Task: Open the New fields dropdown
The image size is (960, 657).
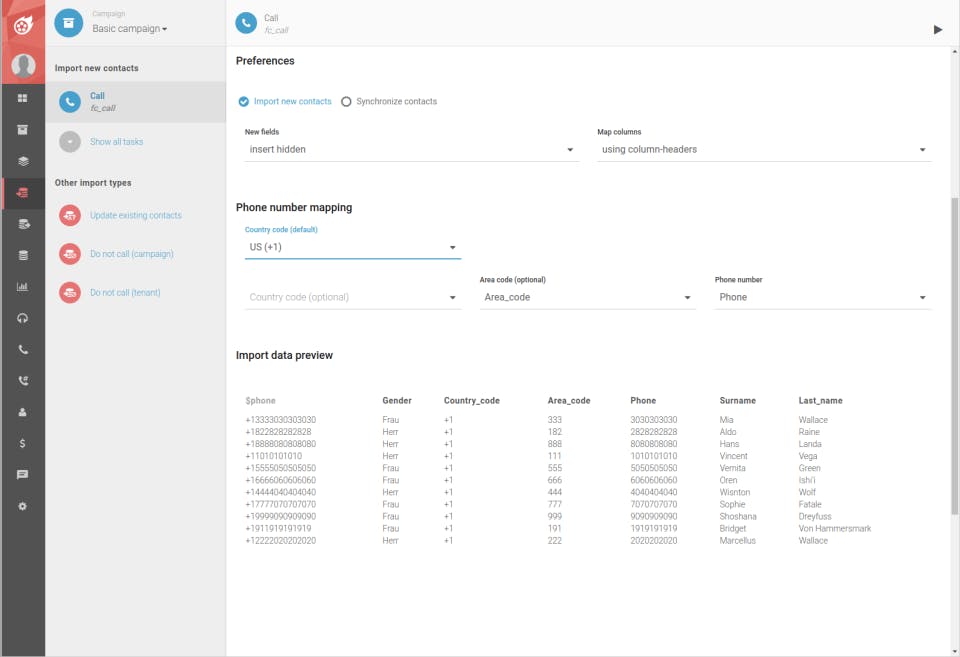Action: [x=411, y=150]
